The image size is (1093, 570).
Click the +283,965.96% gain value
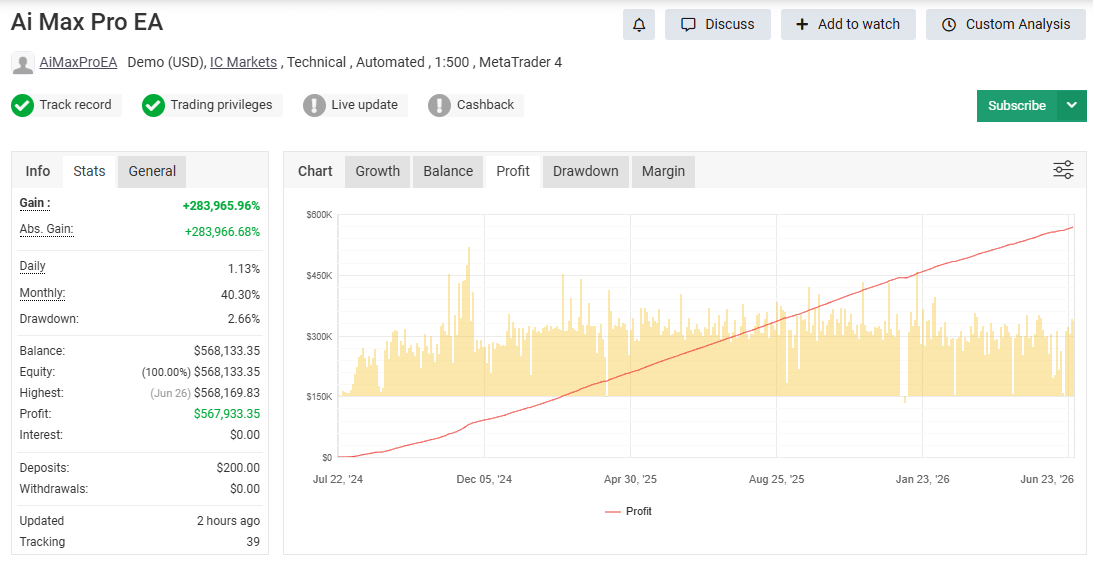(221, 206)
